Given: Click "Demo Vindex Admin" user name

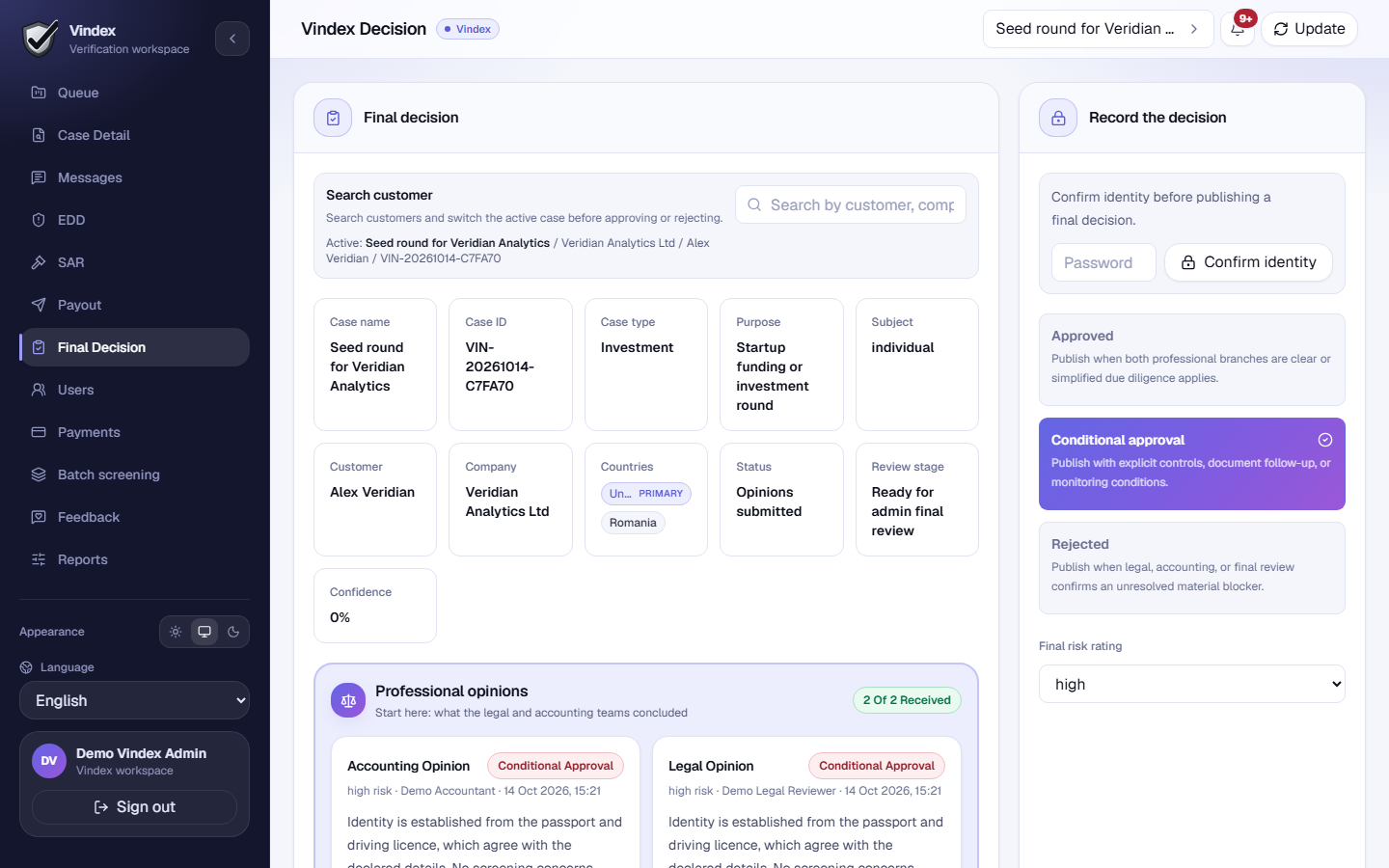Looking at the screenshot, I should [141, 753].
